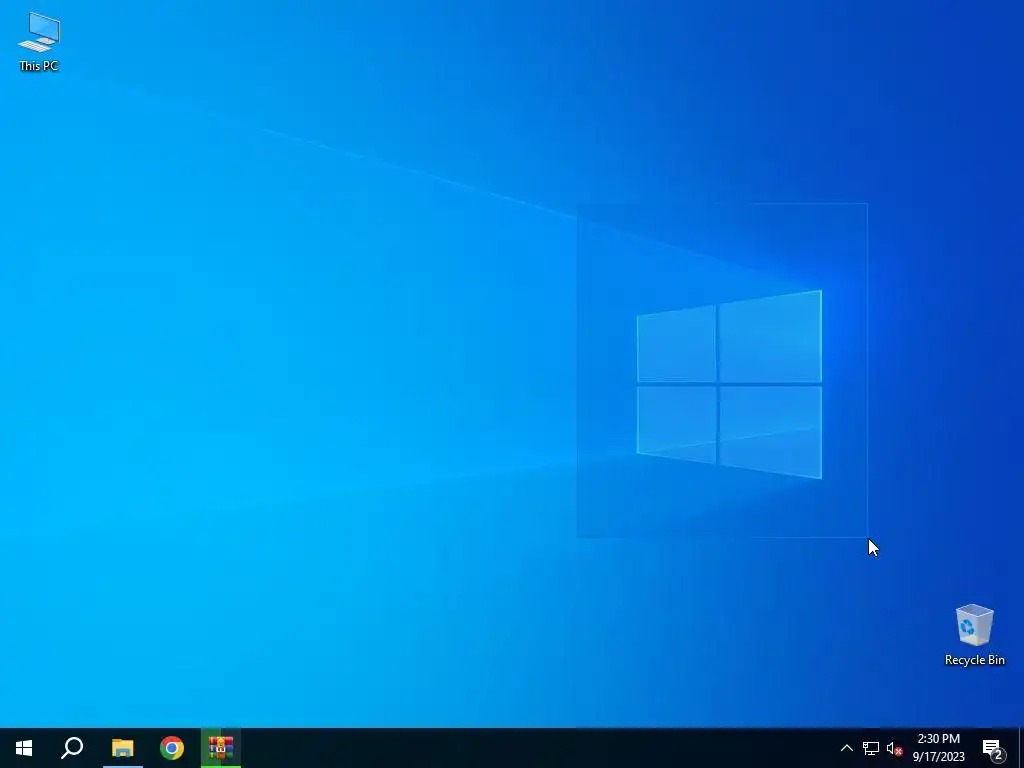Click the muted volume speaker icon
Screen dimensions: 1024x768
[x=895, y=748]
